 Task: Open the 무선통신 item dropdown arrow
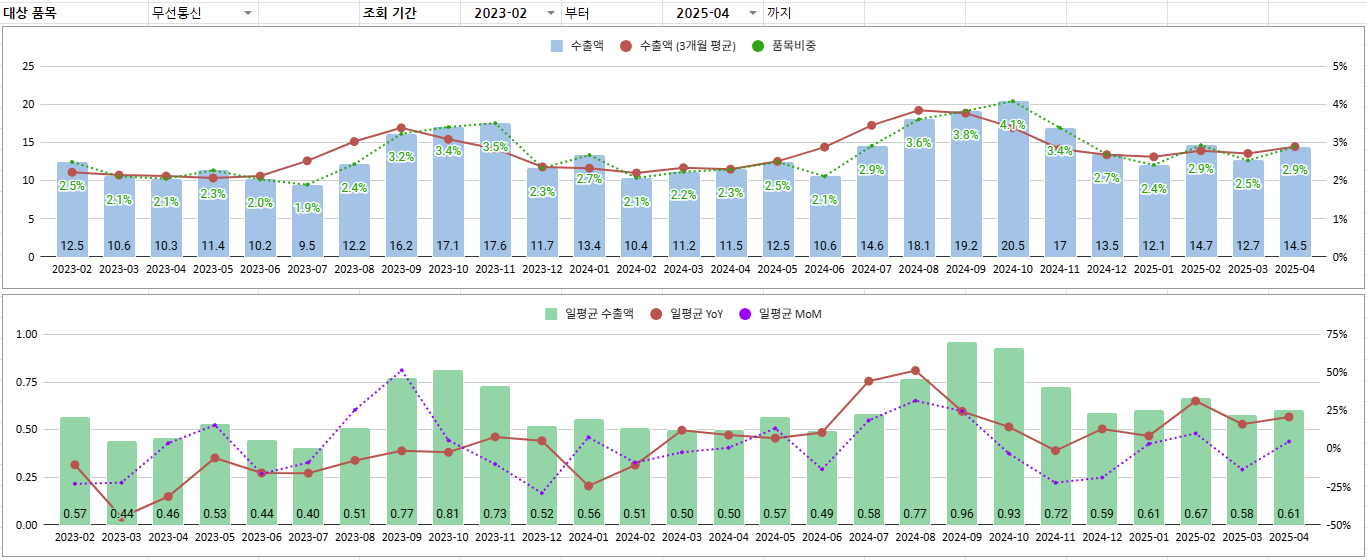coord(247,13)
